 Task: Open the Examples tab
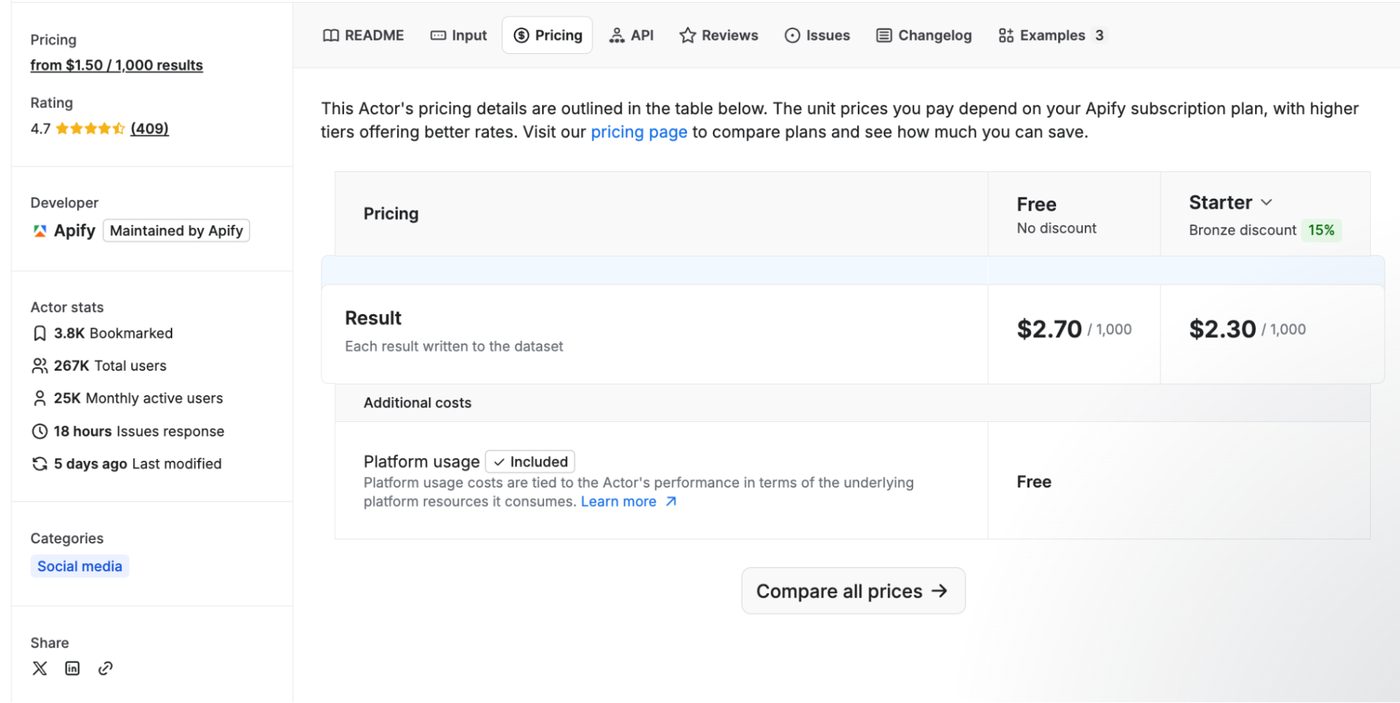tap(1051, 35)
